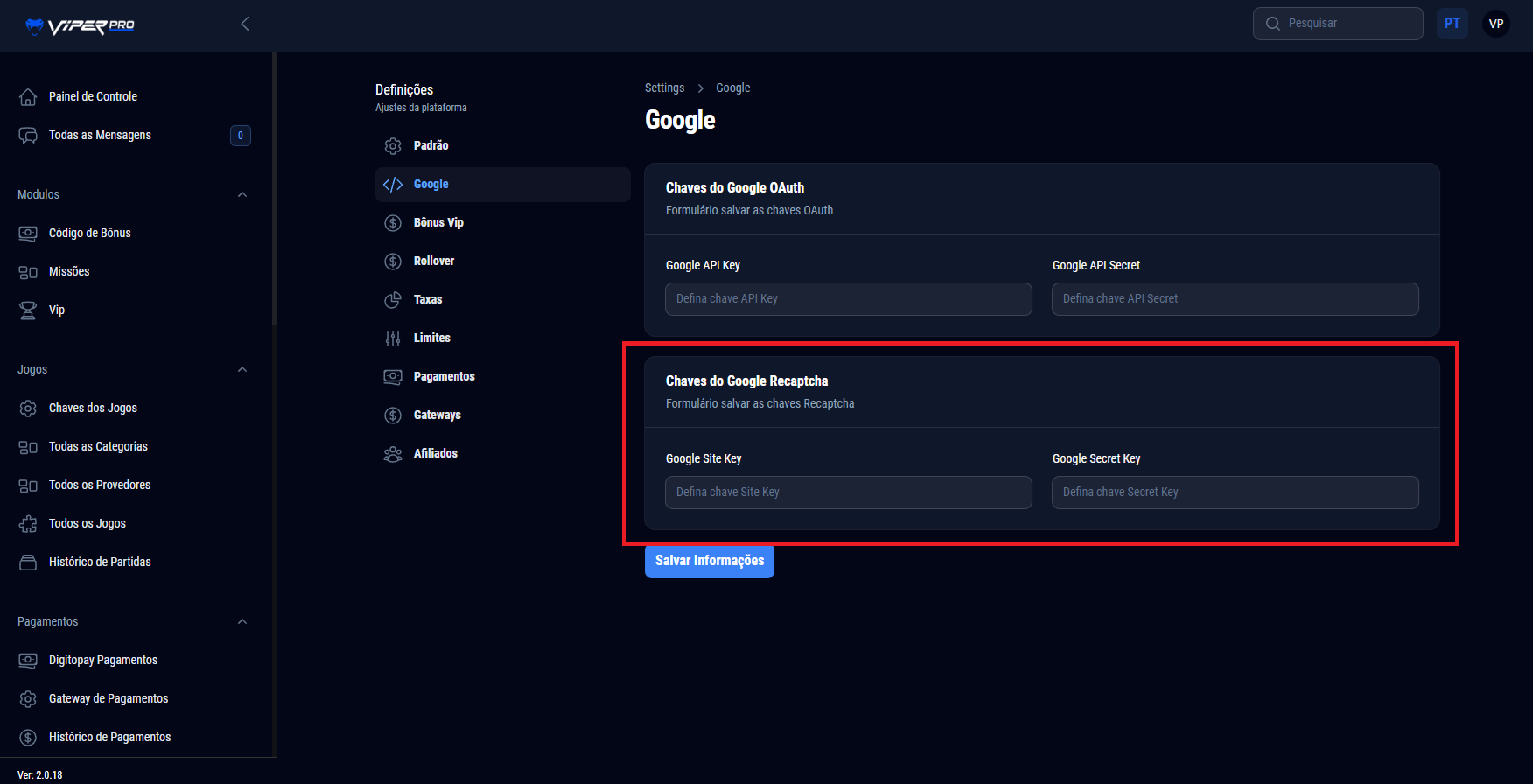Collapse the Modulos section

(242, 194)
